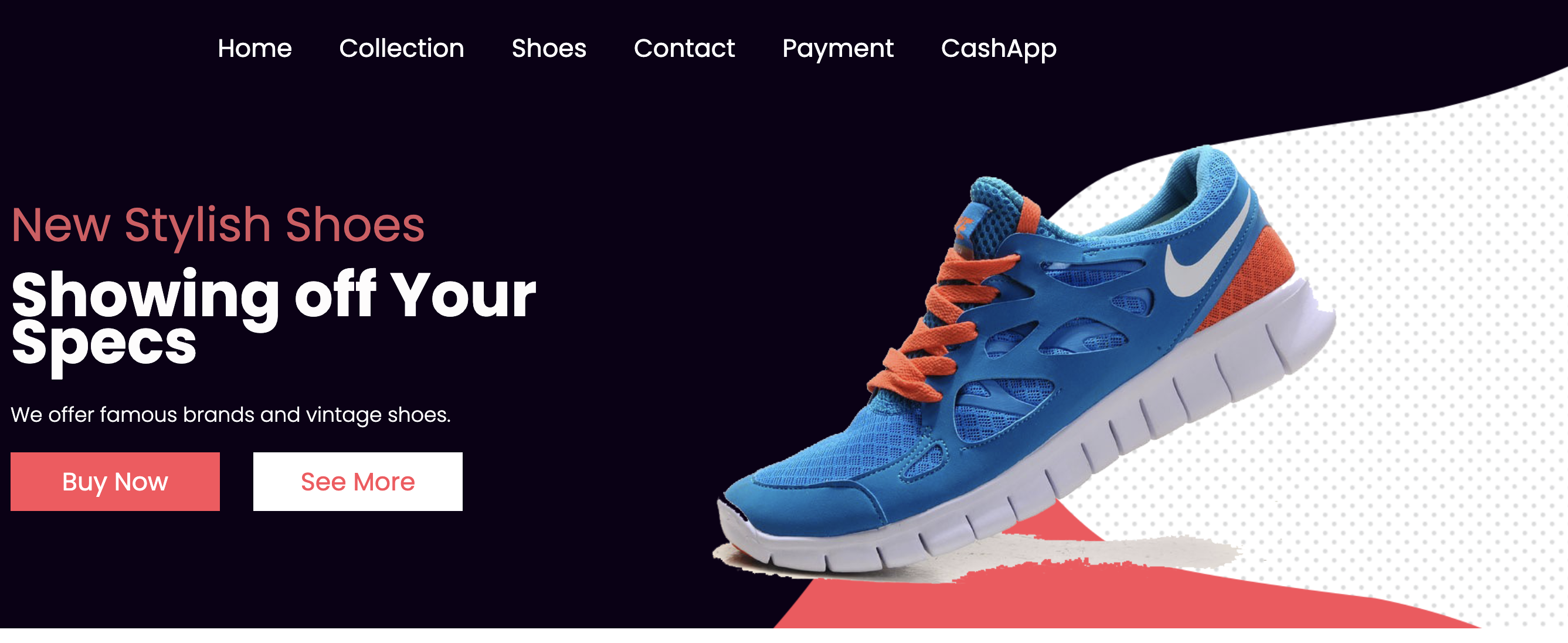This screenshot has width=1568, height=643.
Task: Open the Shoes menu item
Action: tap(549, 48)
